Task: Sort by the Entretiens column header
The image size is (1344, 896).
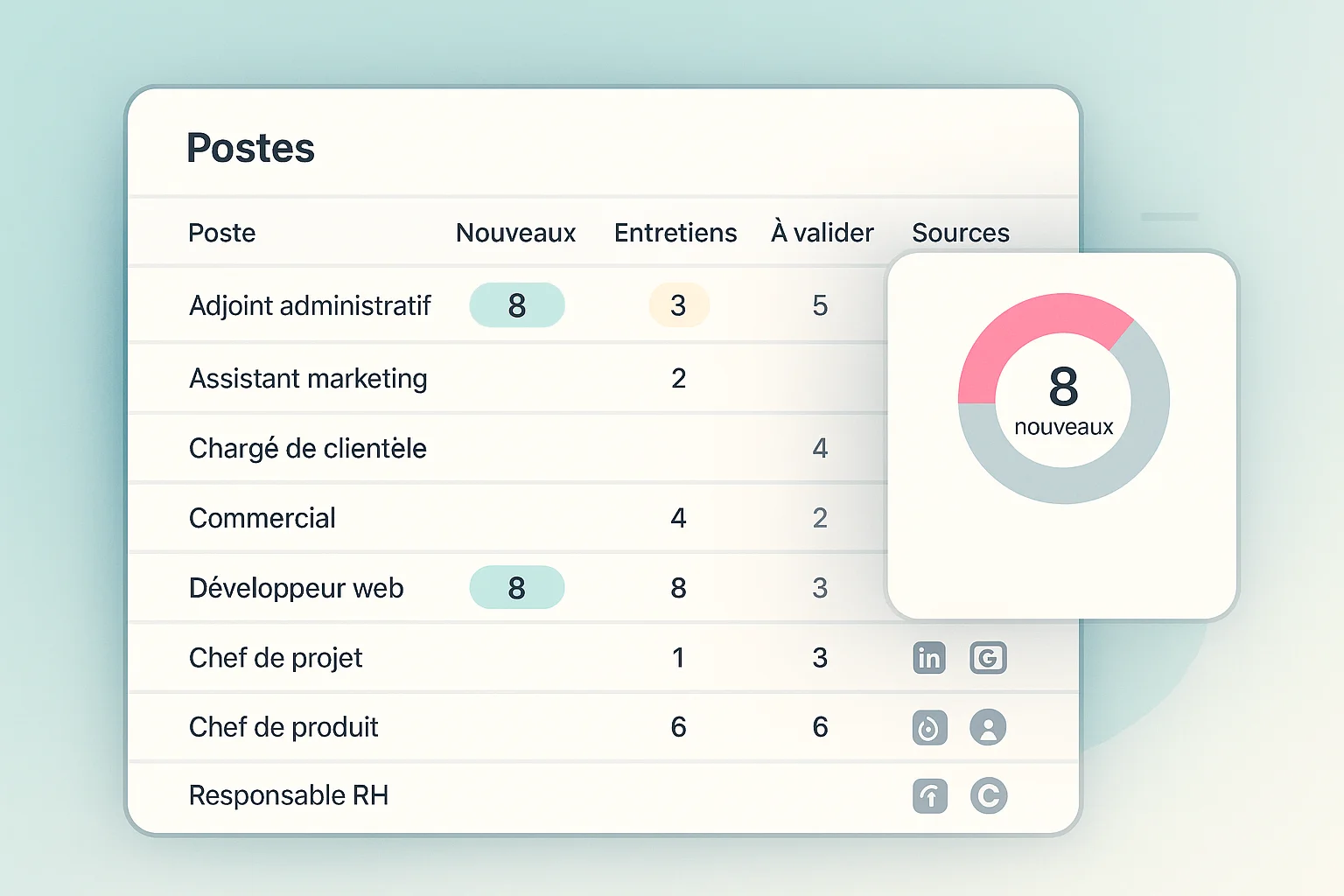Action: (675, 233)
